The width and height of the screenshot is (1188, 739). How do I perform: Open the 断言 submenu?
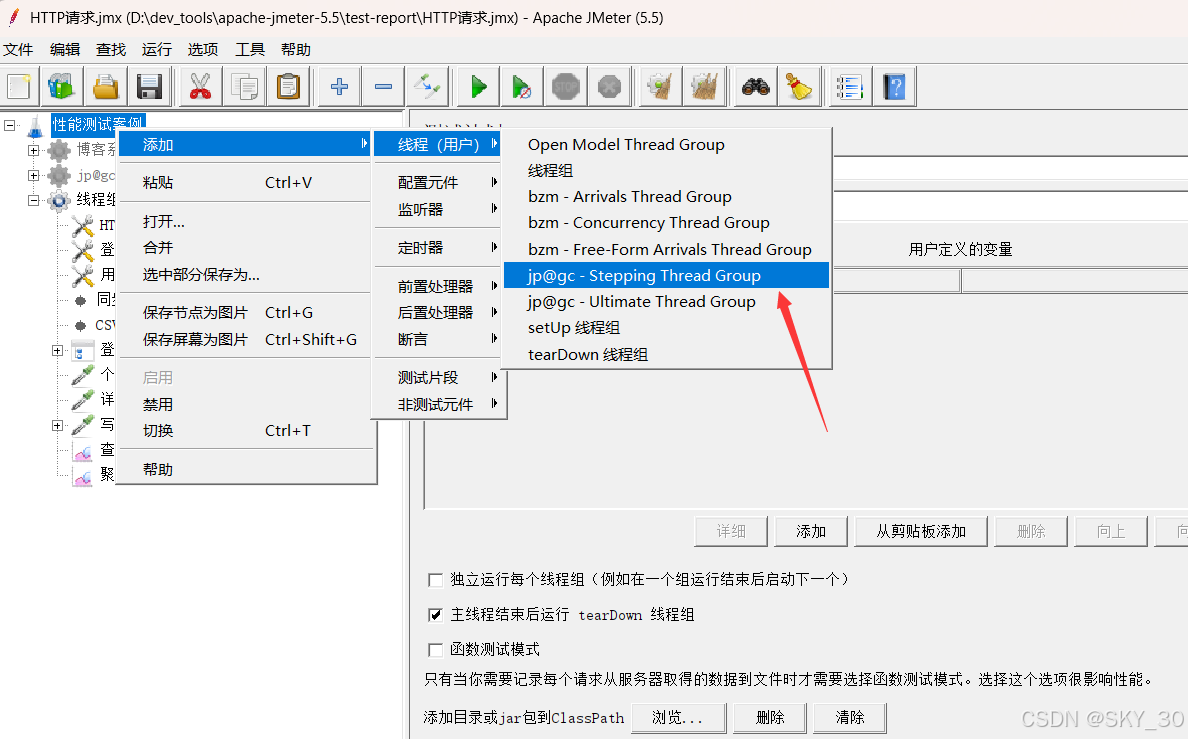click(440, 339)
